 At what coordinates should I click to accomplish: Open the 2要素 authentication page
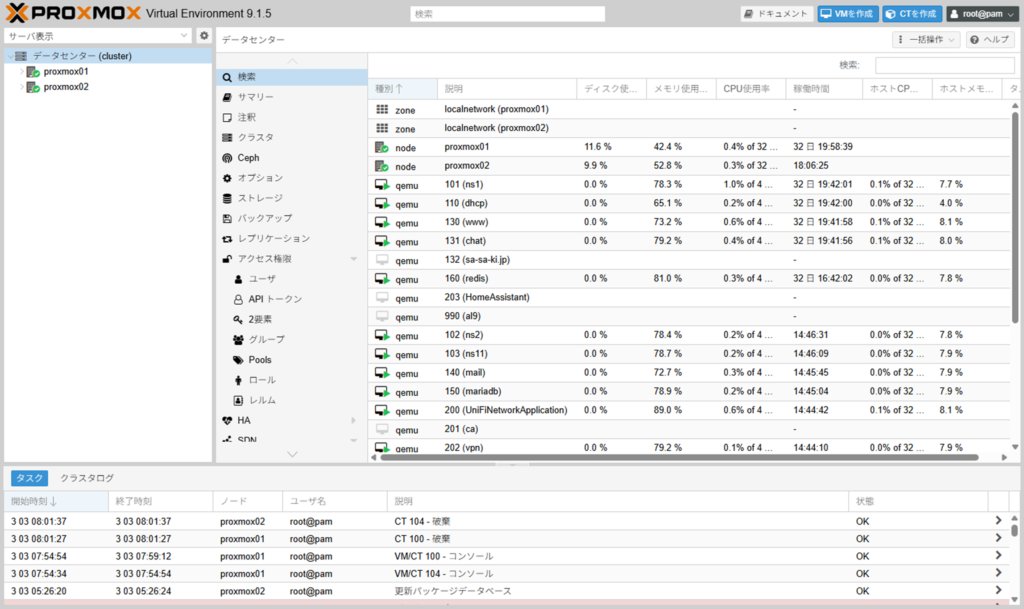260,319
